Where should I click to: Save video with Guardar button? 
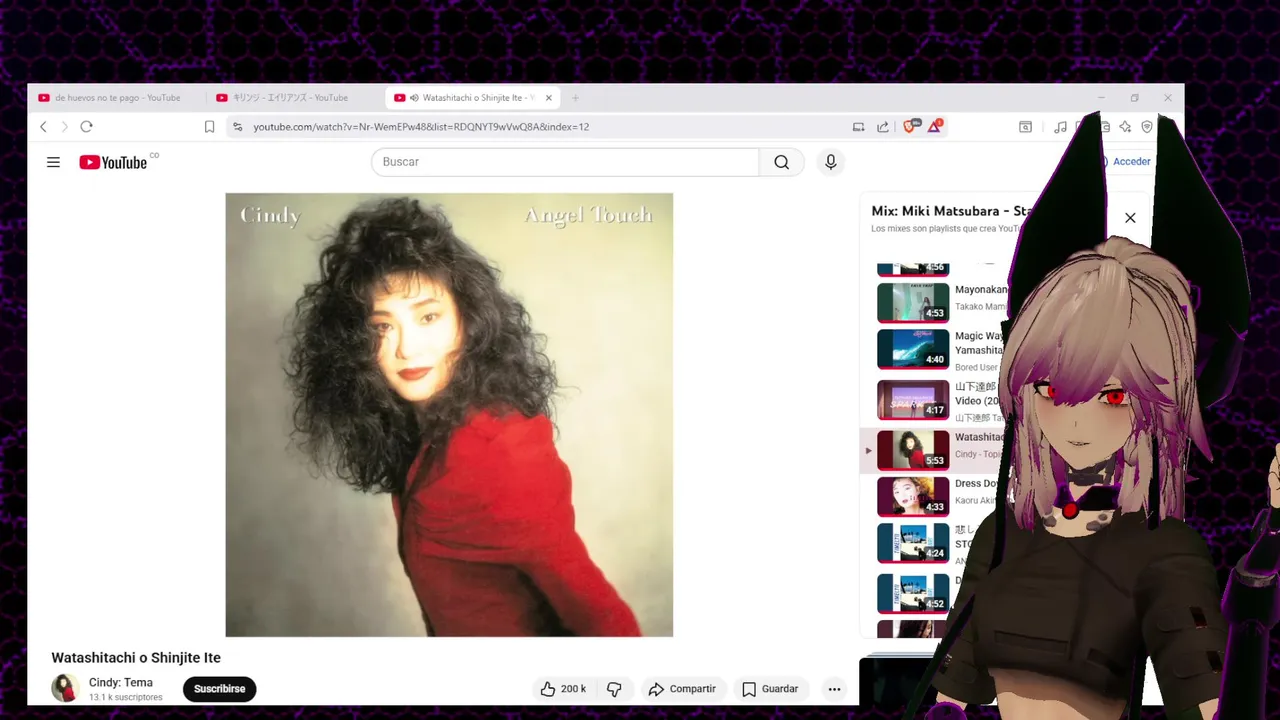pyautogui.click(x=770, y=689)
